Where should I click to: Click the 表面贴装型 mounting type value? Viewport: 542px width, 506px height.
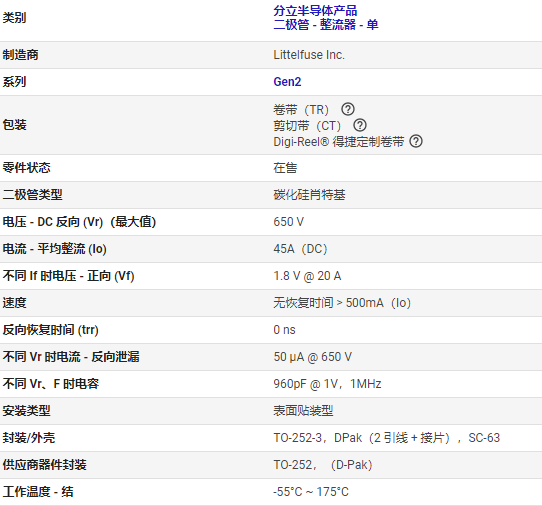pos(303,411)
